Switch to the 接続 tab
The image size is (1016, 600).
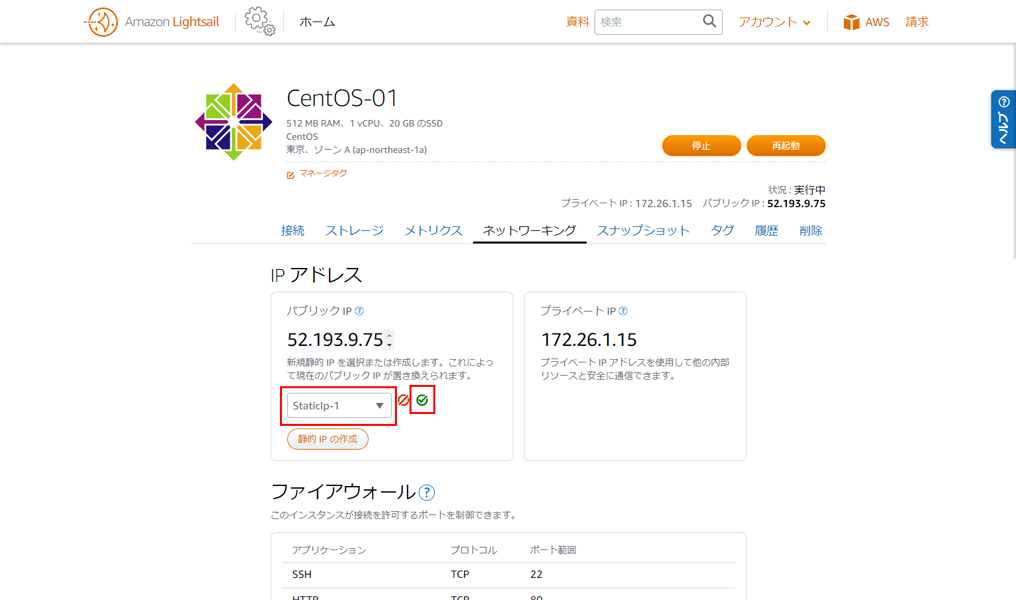[292, 231]
